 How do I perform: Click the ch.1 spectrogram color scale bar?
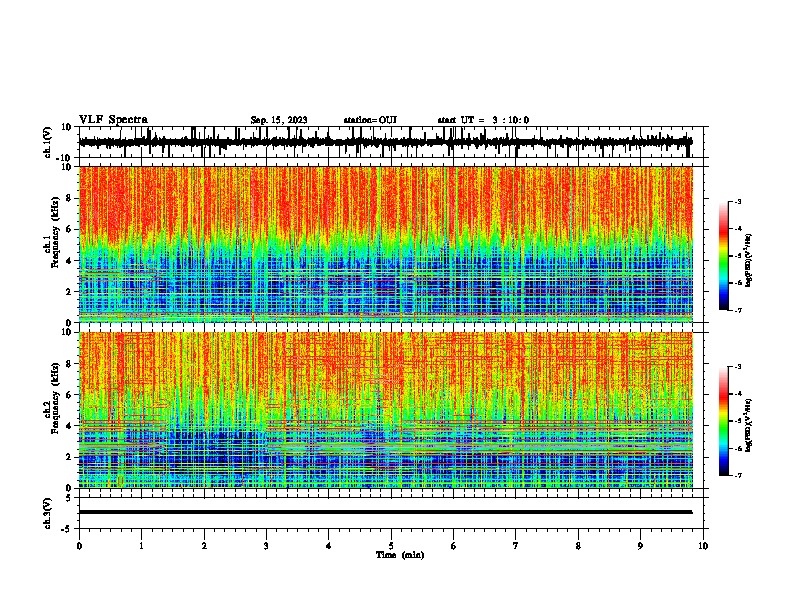[x=724, y=256]
